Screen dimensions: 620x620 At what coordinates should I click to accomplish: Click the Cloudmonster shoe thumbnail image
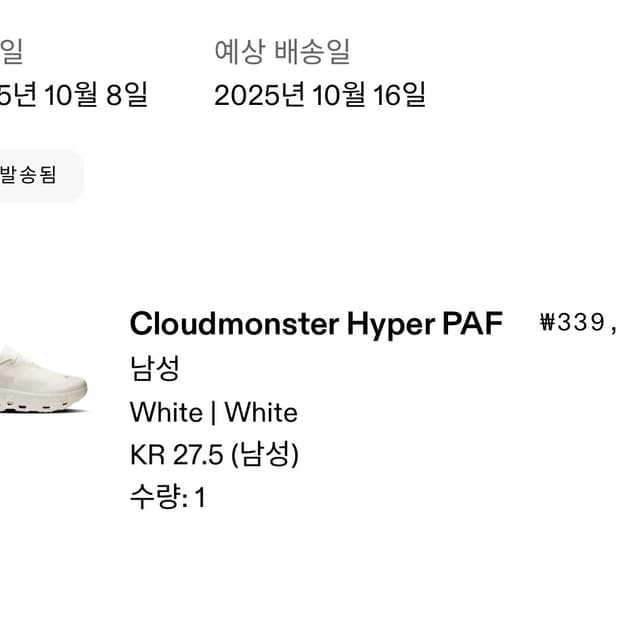tap(42, 379)
